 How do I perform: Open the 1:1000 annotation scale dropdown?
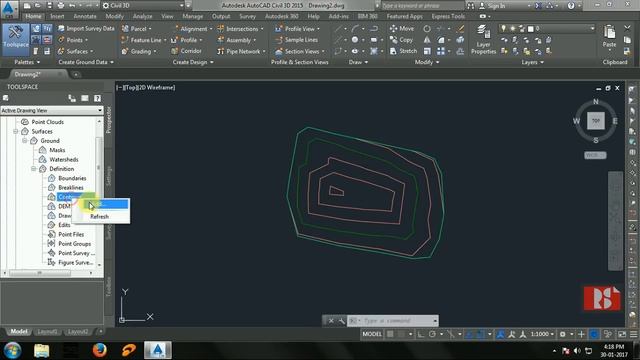click(x=542, y=334)
